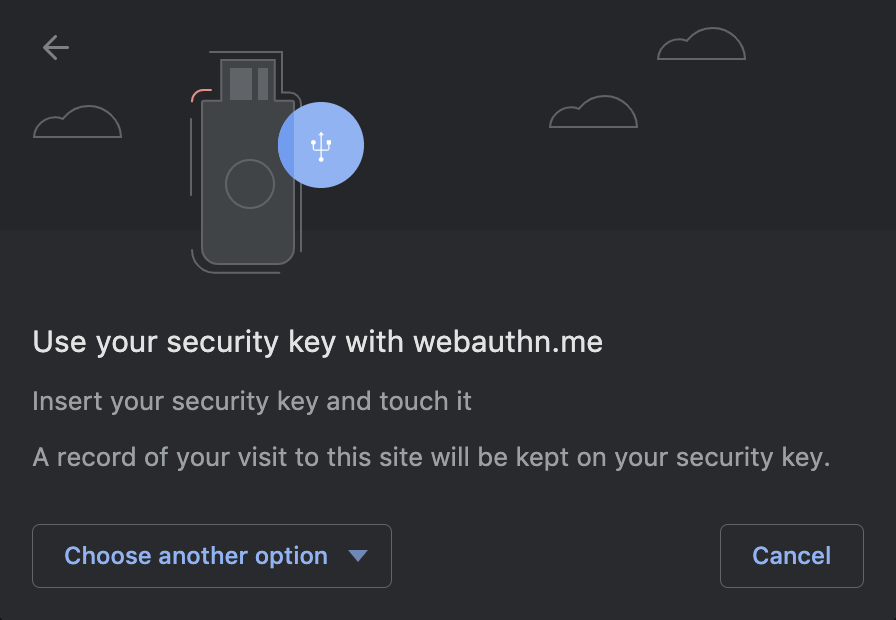This screenshot has height=620, width=896.
Task: Cancel the security key prompt
Action: (791, 556)
